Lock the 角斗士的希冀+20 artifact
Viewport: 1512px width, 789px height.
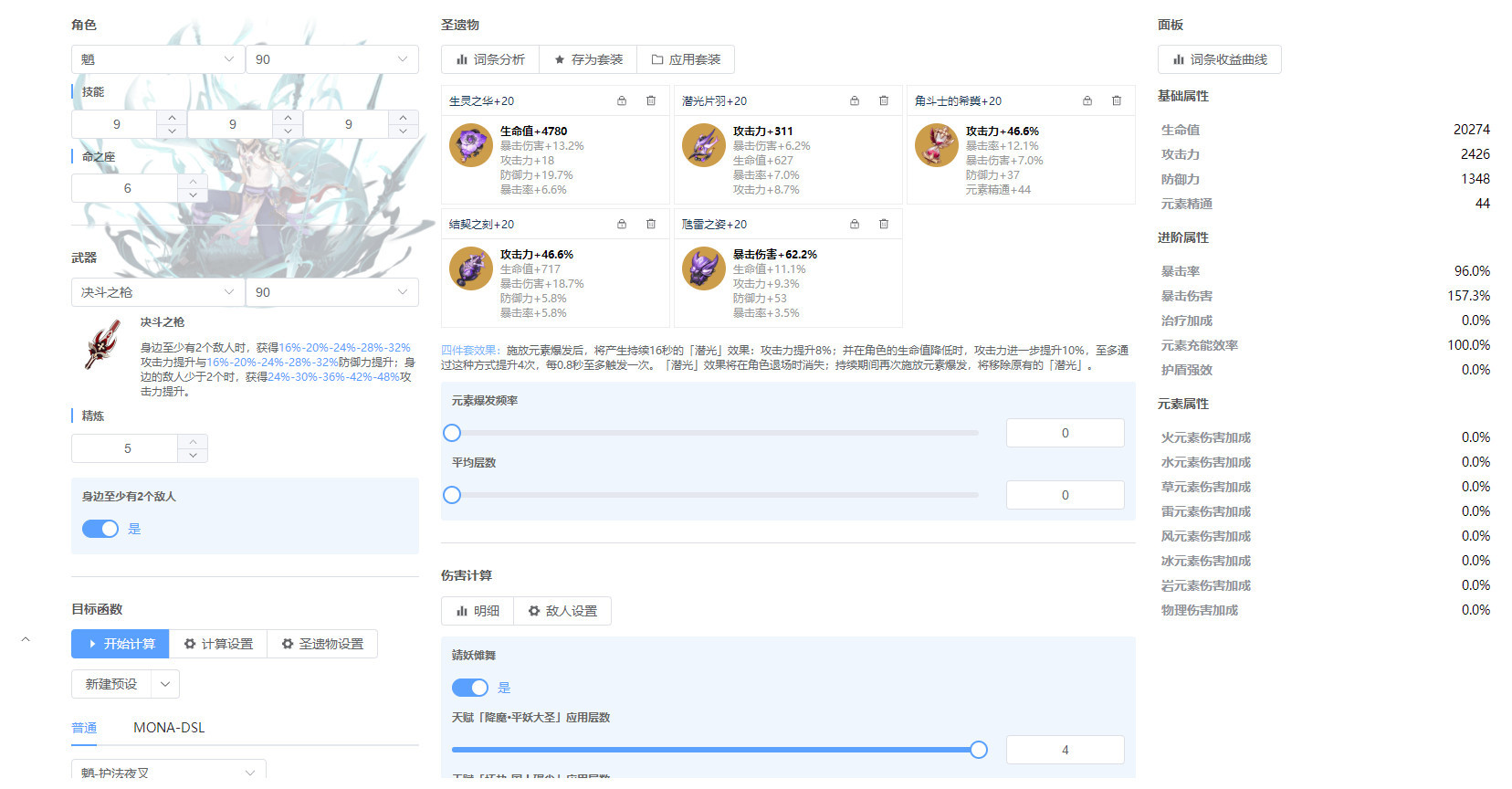point(1087,100)
